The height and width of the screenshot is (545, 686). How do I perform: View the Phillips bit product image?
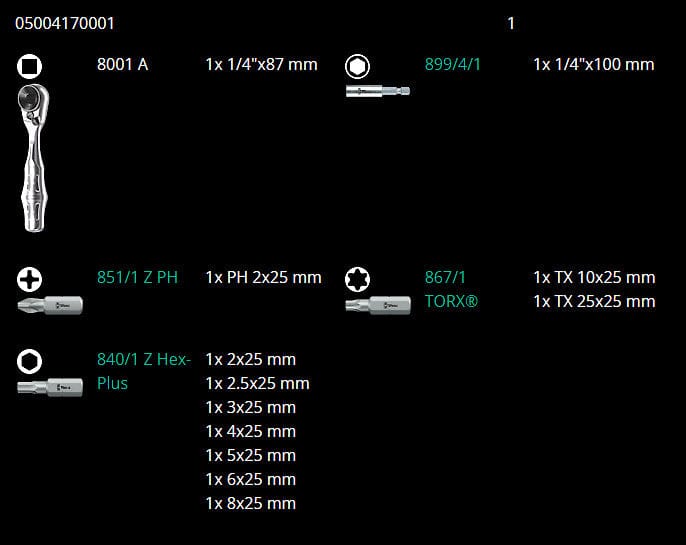coord(50,305)
